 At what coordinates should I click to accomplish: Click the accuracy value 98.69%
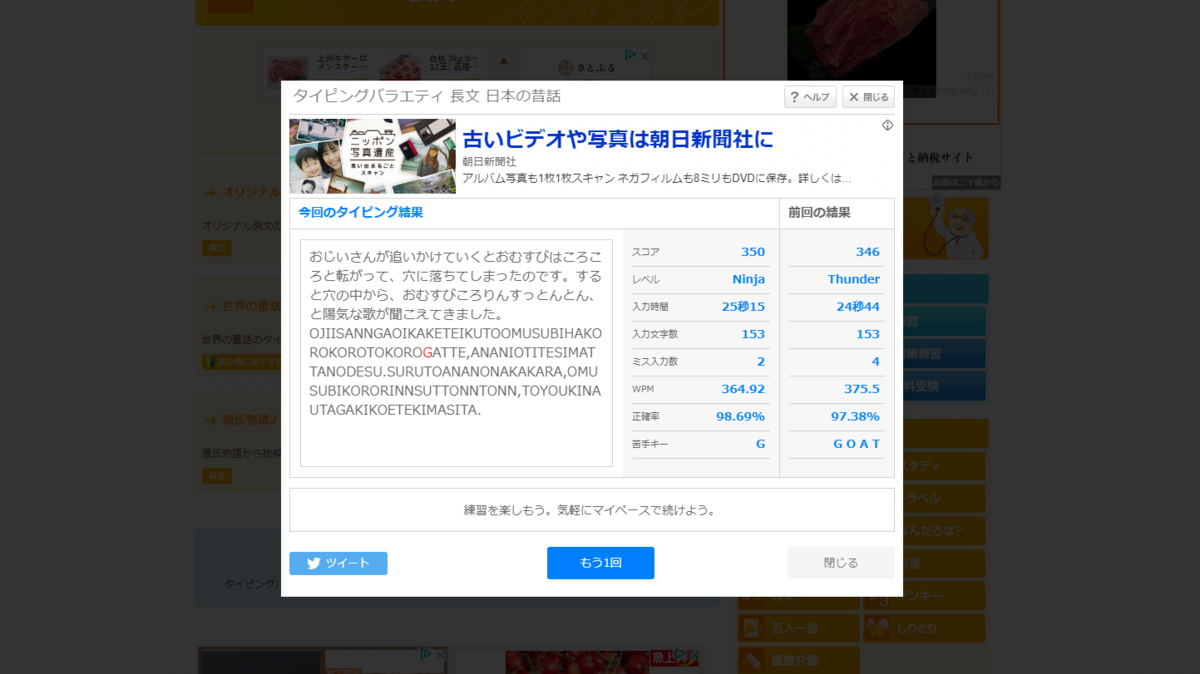click(740, 416)
